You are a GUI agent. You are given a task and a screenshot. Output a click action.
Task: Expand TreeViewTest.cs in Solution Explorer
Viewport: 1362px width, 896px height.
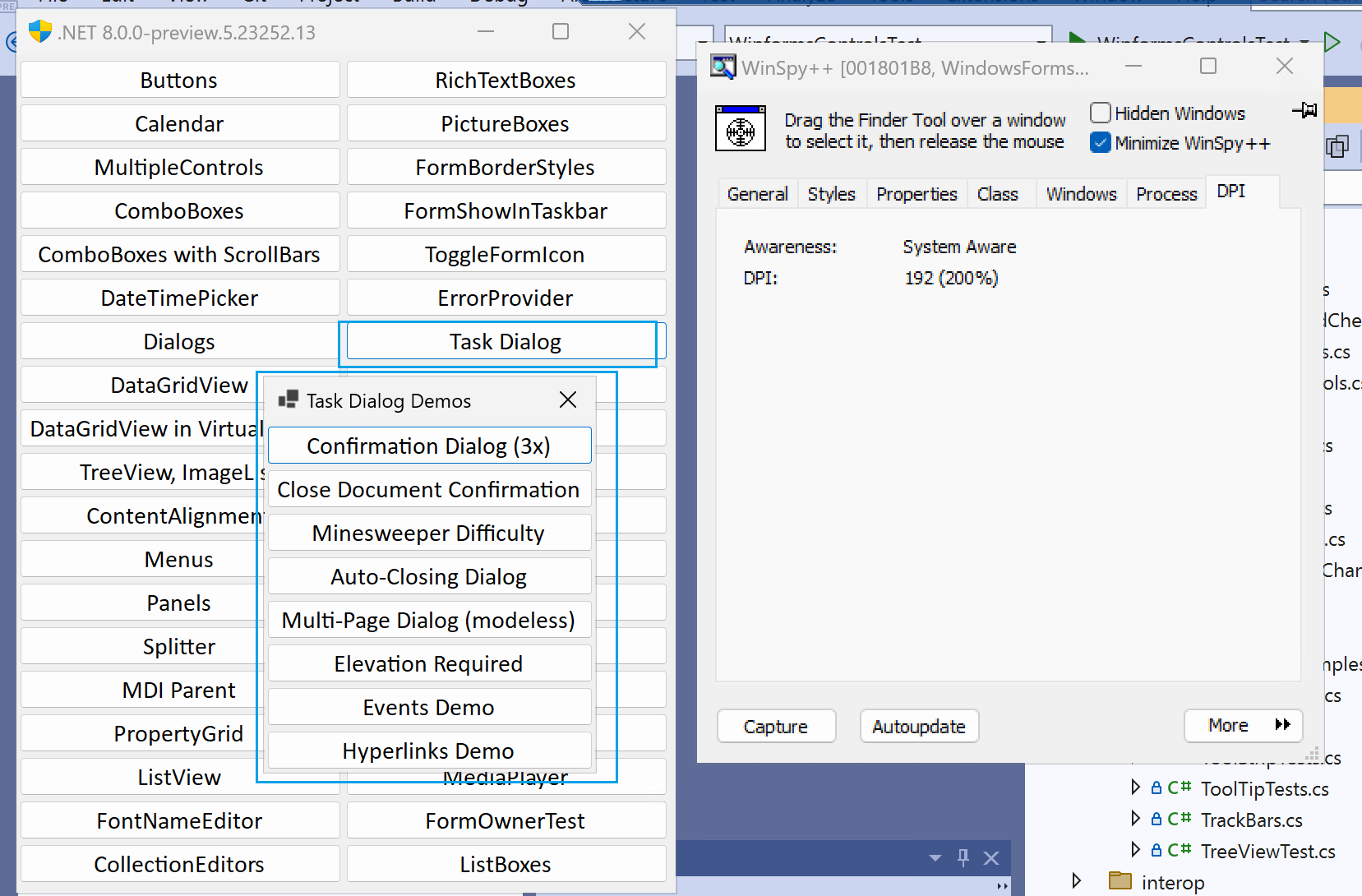point(1135,850)
